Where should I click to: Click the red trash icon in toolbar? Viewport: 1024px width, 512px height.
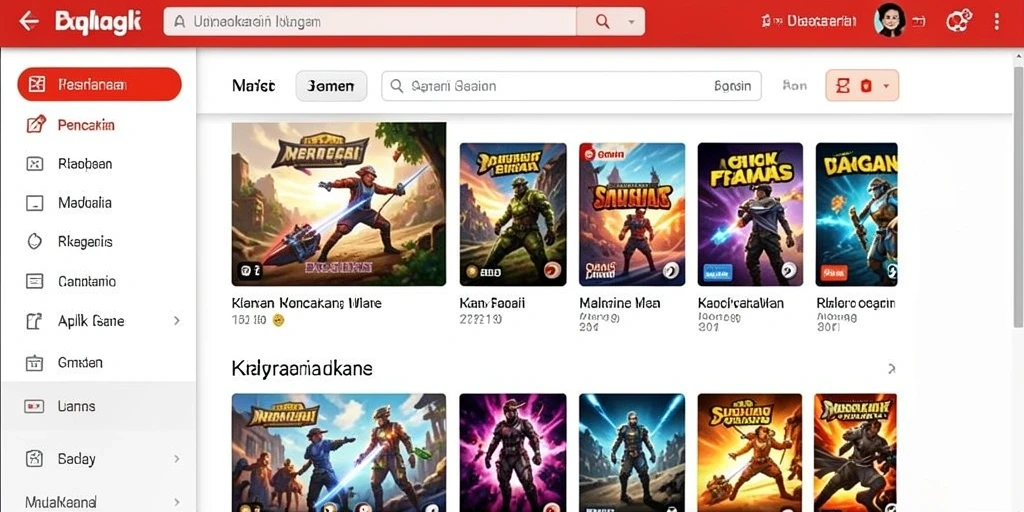coord(866,86)
